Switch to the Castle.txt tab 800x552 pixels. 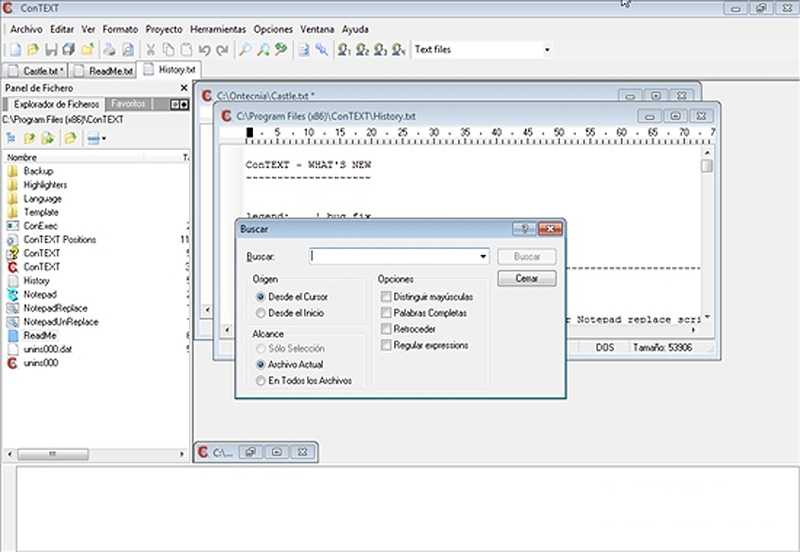(35, 71)
